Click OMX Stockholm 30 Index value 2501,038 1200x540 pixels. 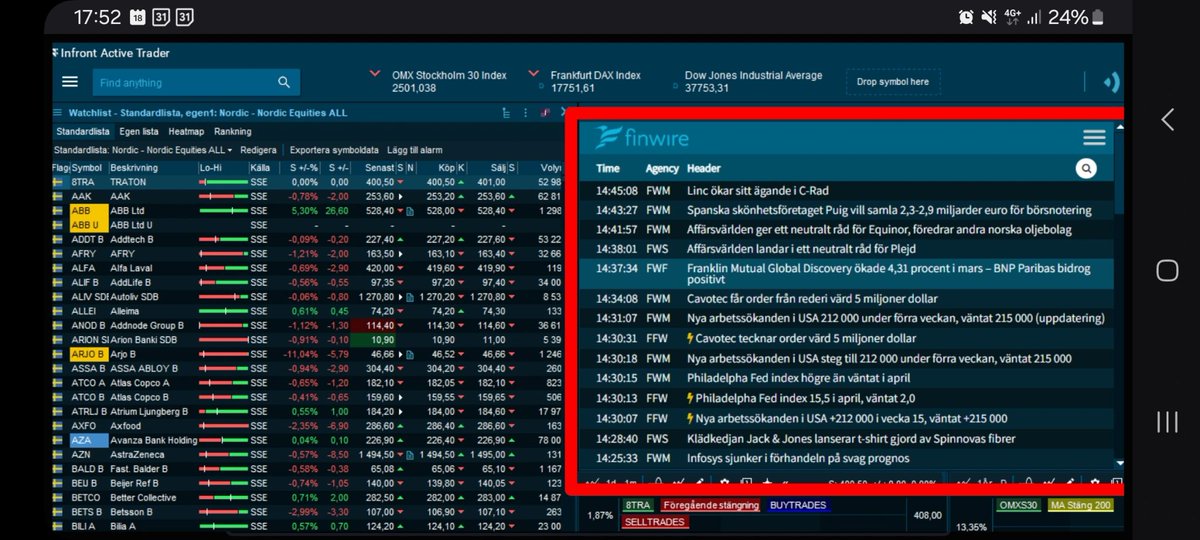tap(414, 88)
